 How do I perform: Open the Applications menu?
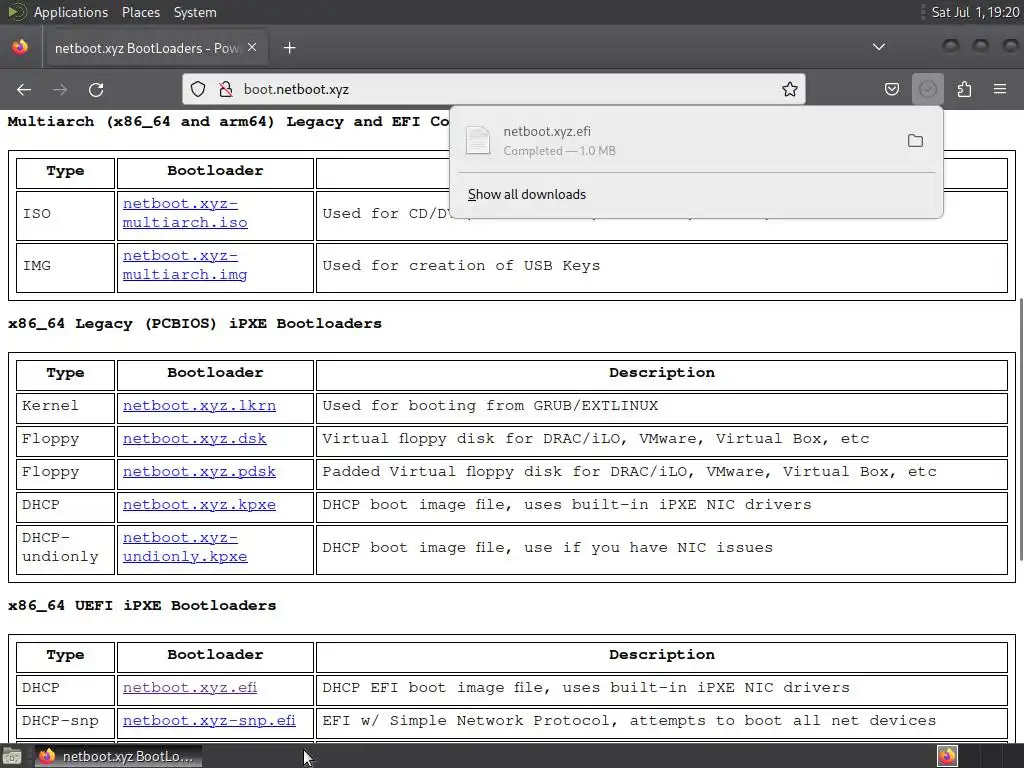tap(71, 12)
